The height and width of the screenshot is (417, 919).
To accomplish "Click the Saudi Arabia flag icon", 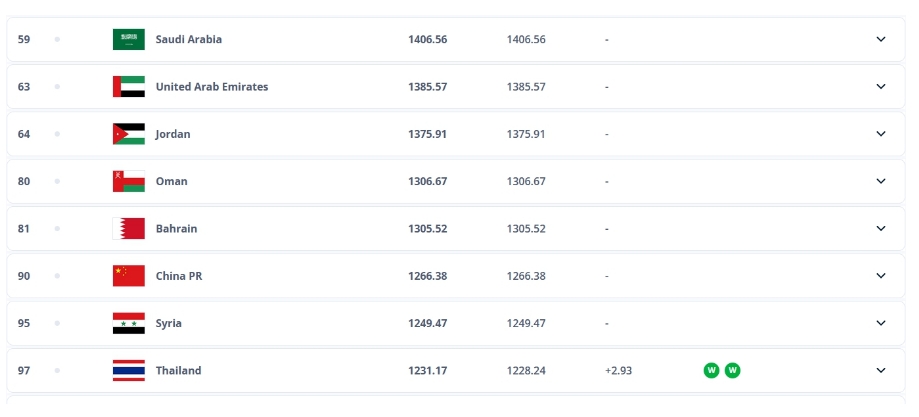I will (x=129, y=39).
